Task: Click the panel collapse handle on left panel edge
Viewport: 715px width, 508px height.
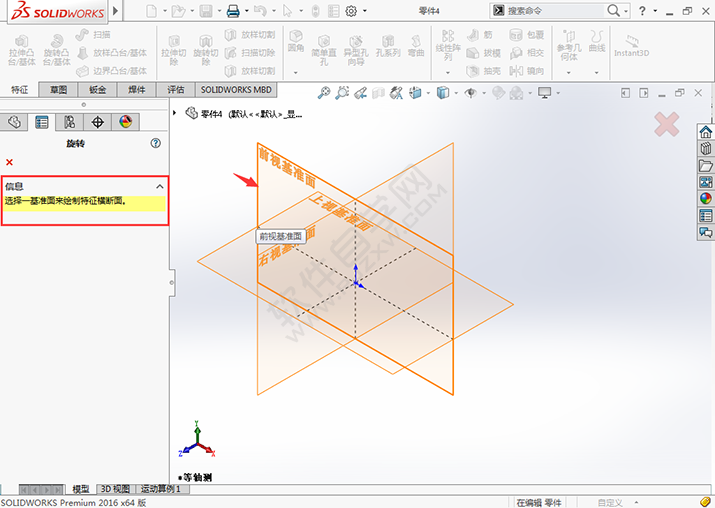Action: click(172, 283)
